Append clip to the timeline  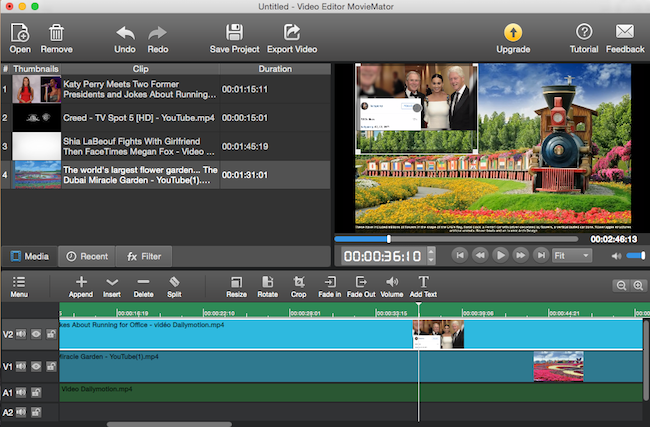point(81,287)
